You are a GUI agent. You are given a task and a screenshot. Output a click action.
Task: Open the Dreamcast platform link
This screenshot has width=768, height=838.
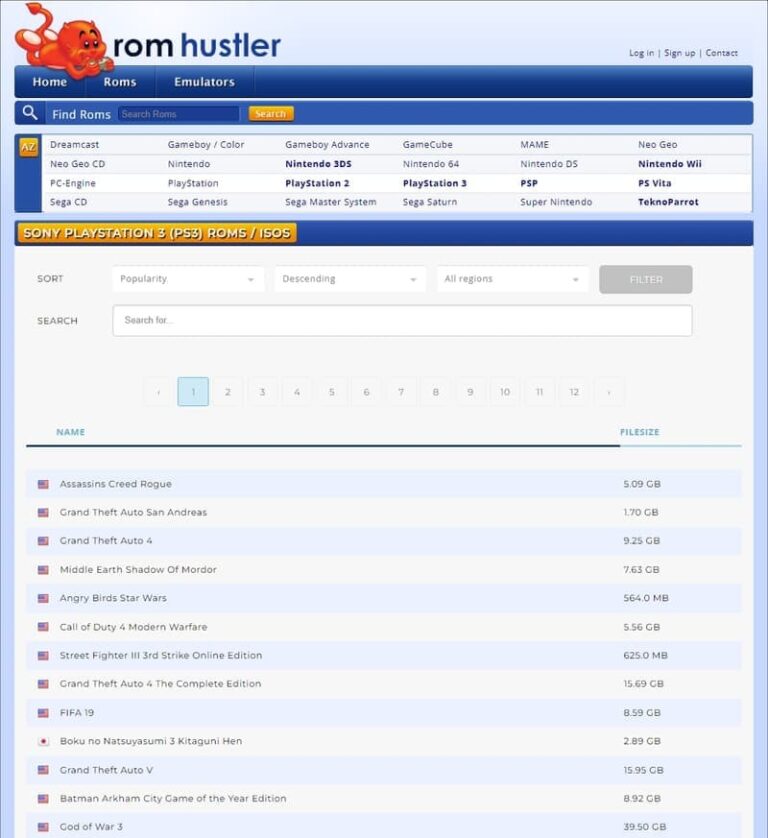74,145
